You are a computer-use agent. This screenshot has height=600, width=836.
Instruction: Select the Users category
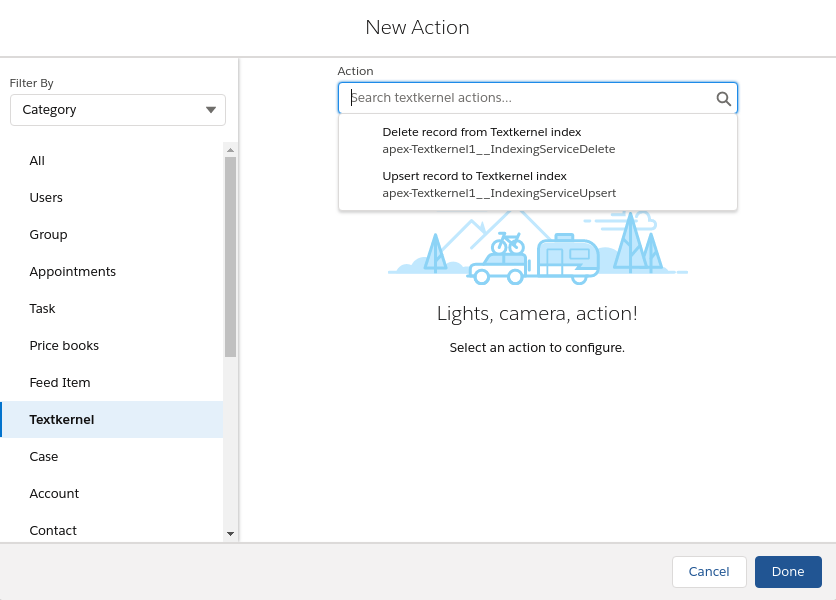(x=111, y=197)
